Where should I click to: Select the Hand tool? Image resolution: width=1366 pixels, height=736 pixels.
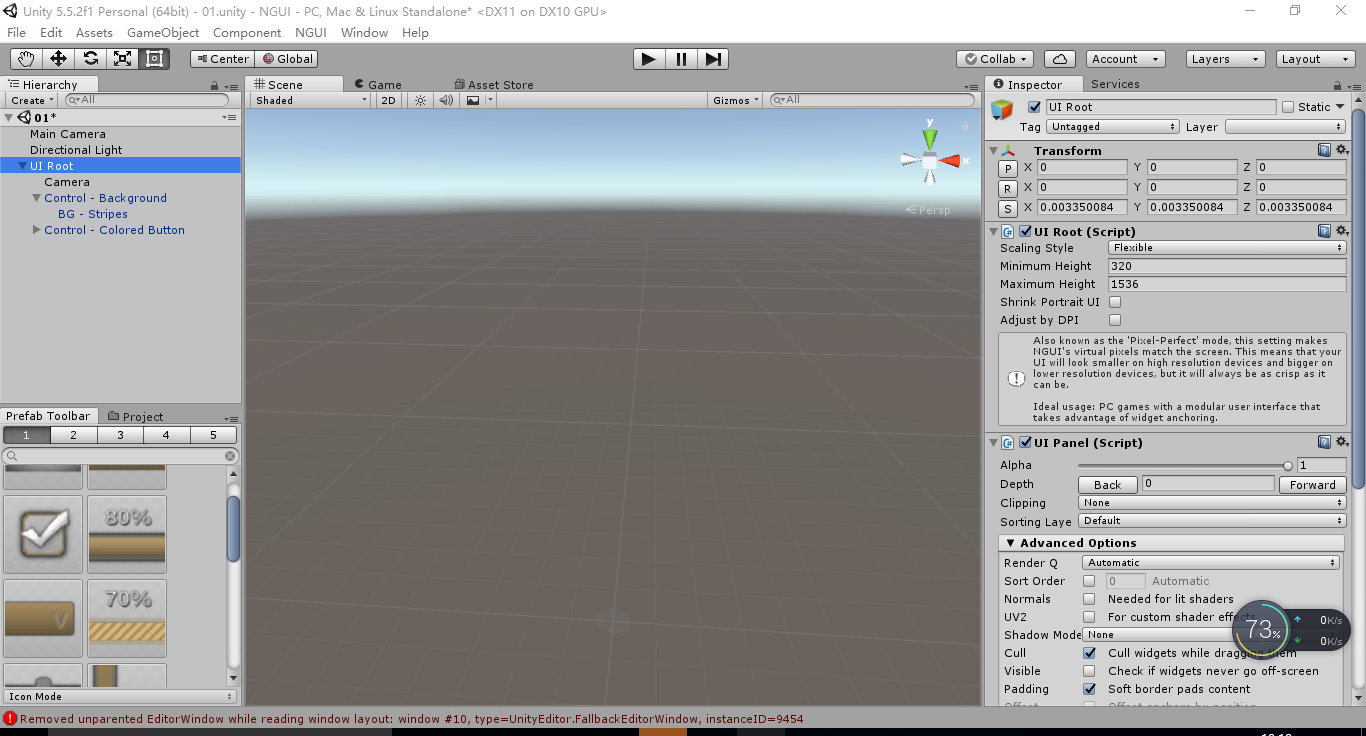(x=27, y=59)
